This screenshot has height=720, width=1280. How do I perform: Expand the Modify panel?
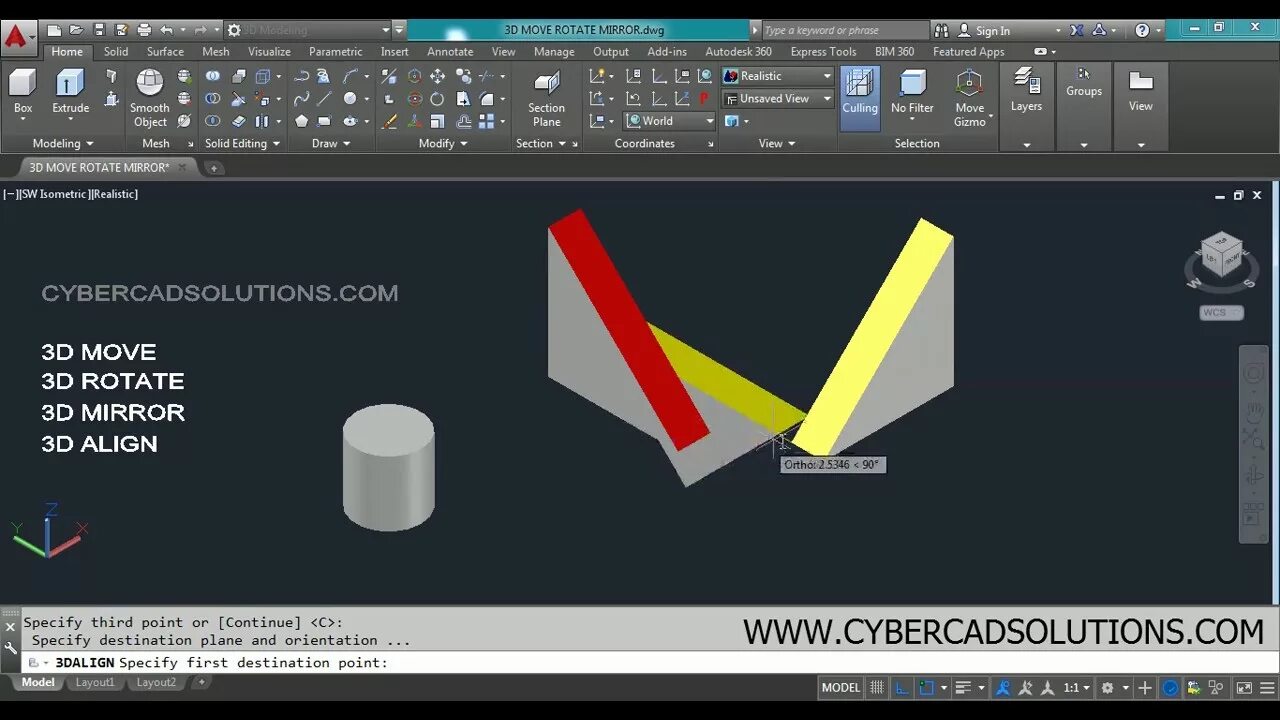pos(442,143)
